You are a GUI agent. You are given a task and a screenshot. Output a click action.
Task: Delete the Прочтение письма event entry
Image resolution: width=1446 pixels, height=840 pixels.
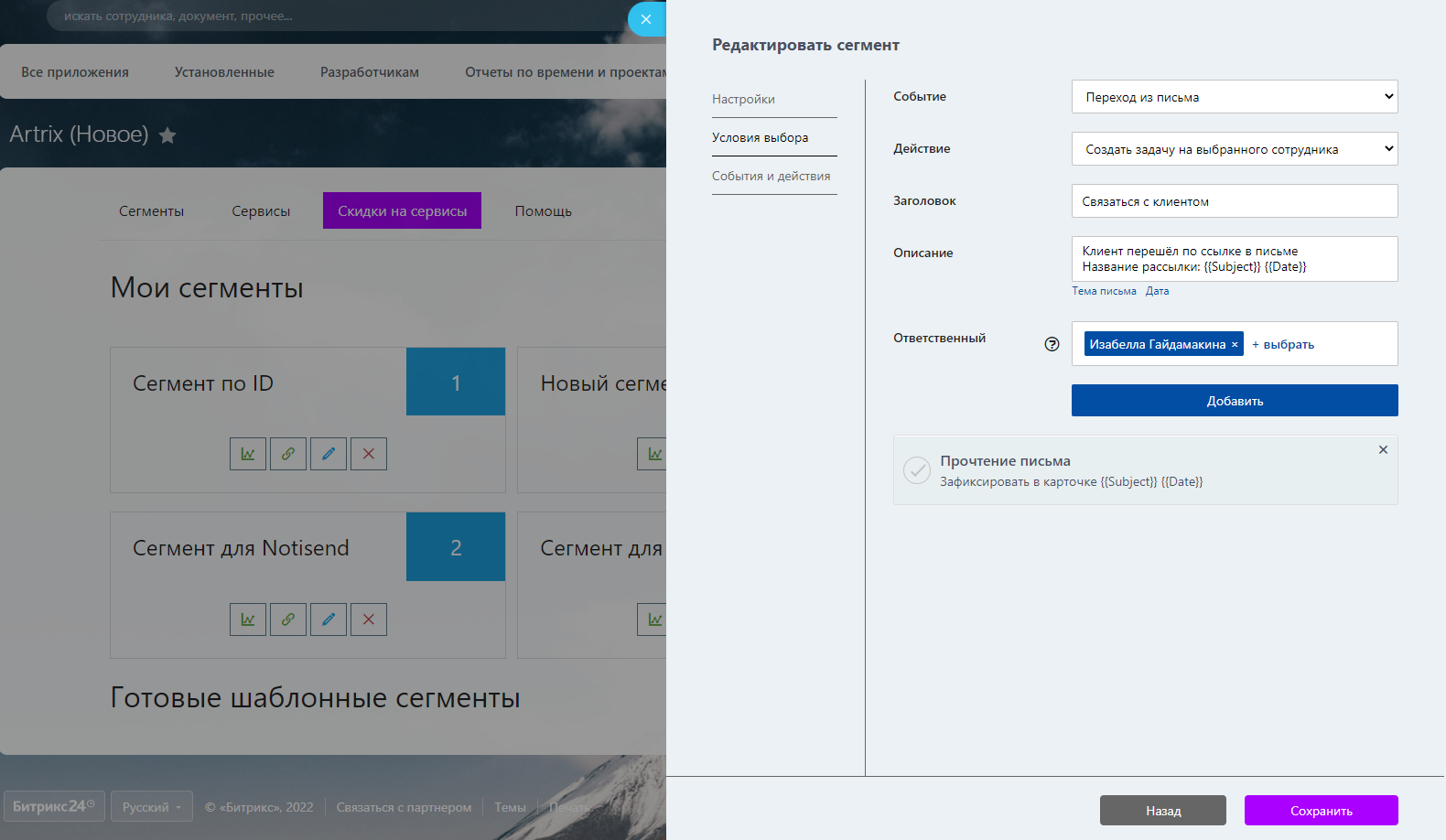[x=1383, y=449]
